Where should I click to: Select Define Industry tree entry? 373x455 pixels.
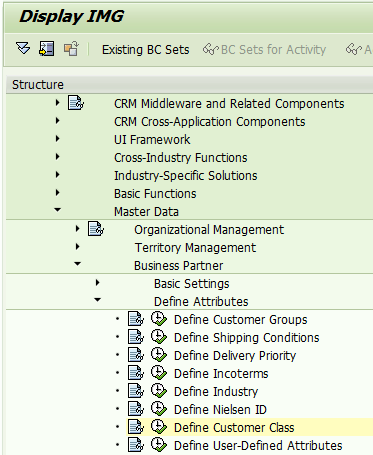(x=216, y=391)
